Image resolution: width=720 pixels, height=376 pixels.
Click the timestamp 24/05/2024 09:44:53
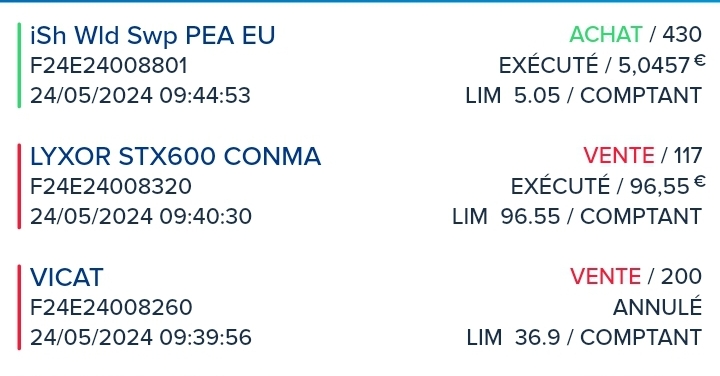point(141,95)
